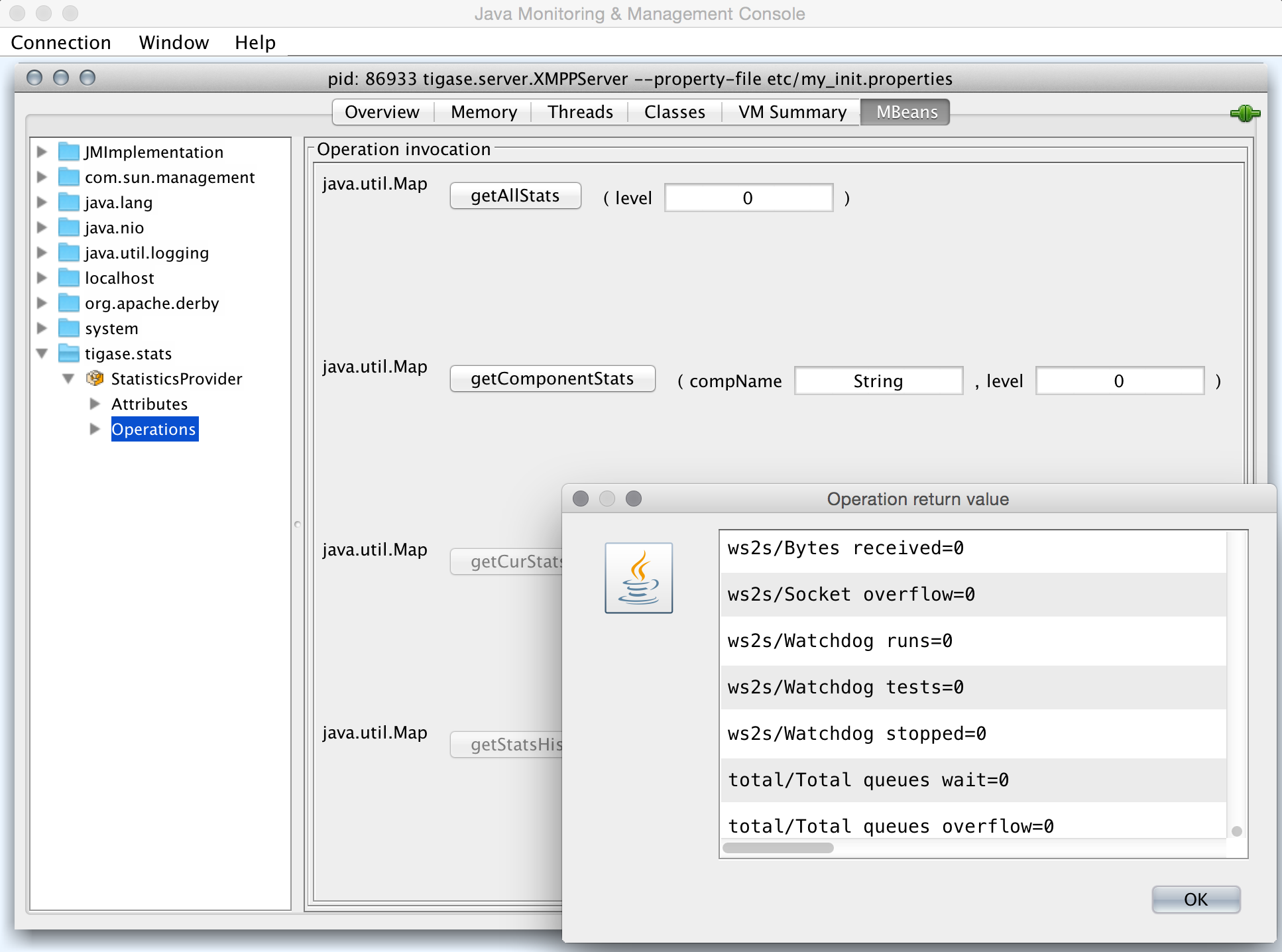Expand the java.util.logging tree node
Image resolution: width=1282 pixels, height=952 pixels.
pos(42,253)
